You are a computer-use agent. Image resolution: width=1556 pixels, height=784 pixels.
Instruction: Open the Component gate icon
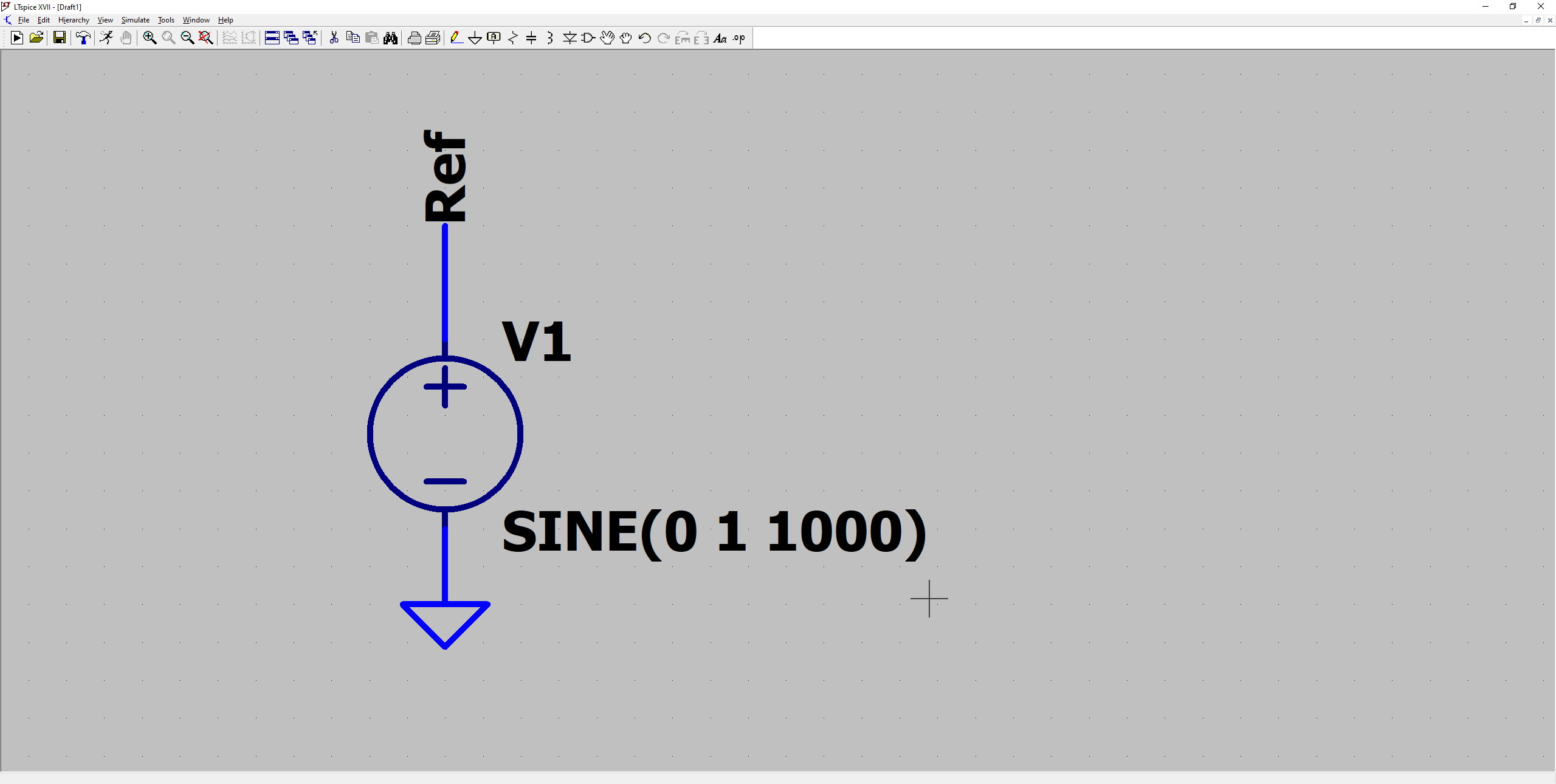[x=588, y=38]
